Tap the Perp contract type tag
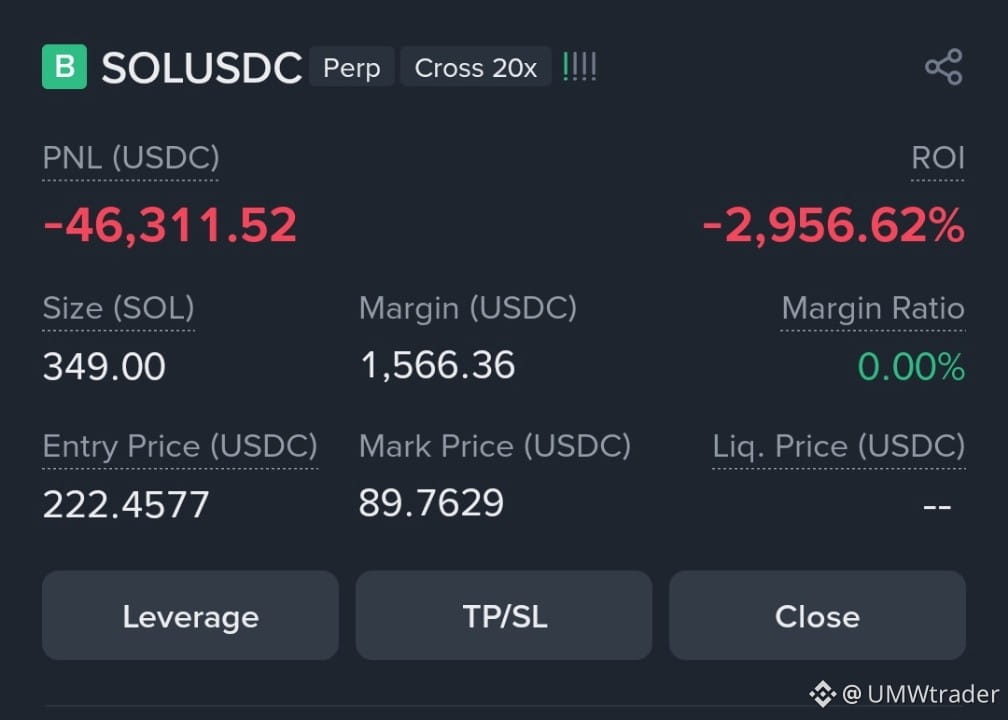This screenshot has width=1008, height=720. [x=352, y=67]
